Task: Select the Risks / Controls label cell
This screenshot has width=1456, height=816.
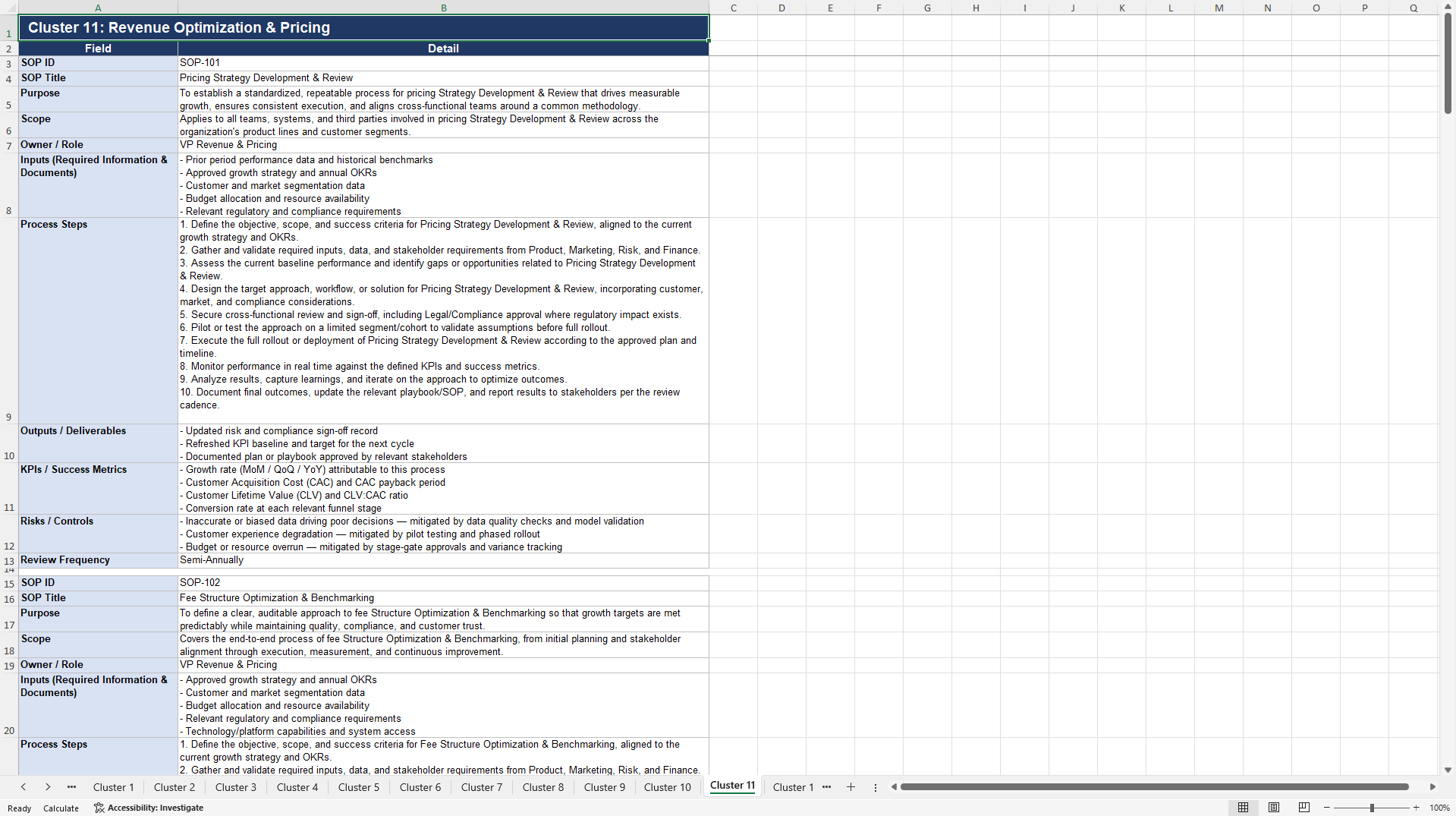Action: pos(98,534)
